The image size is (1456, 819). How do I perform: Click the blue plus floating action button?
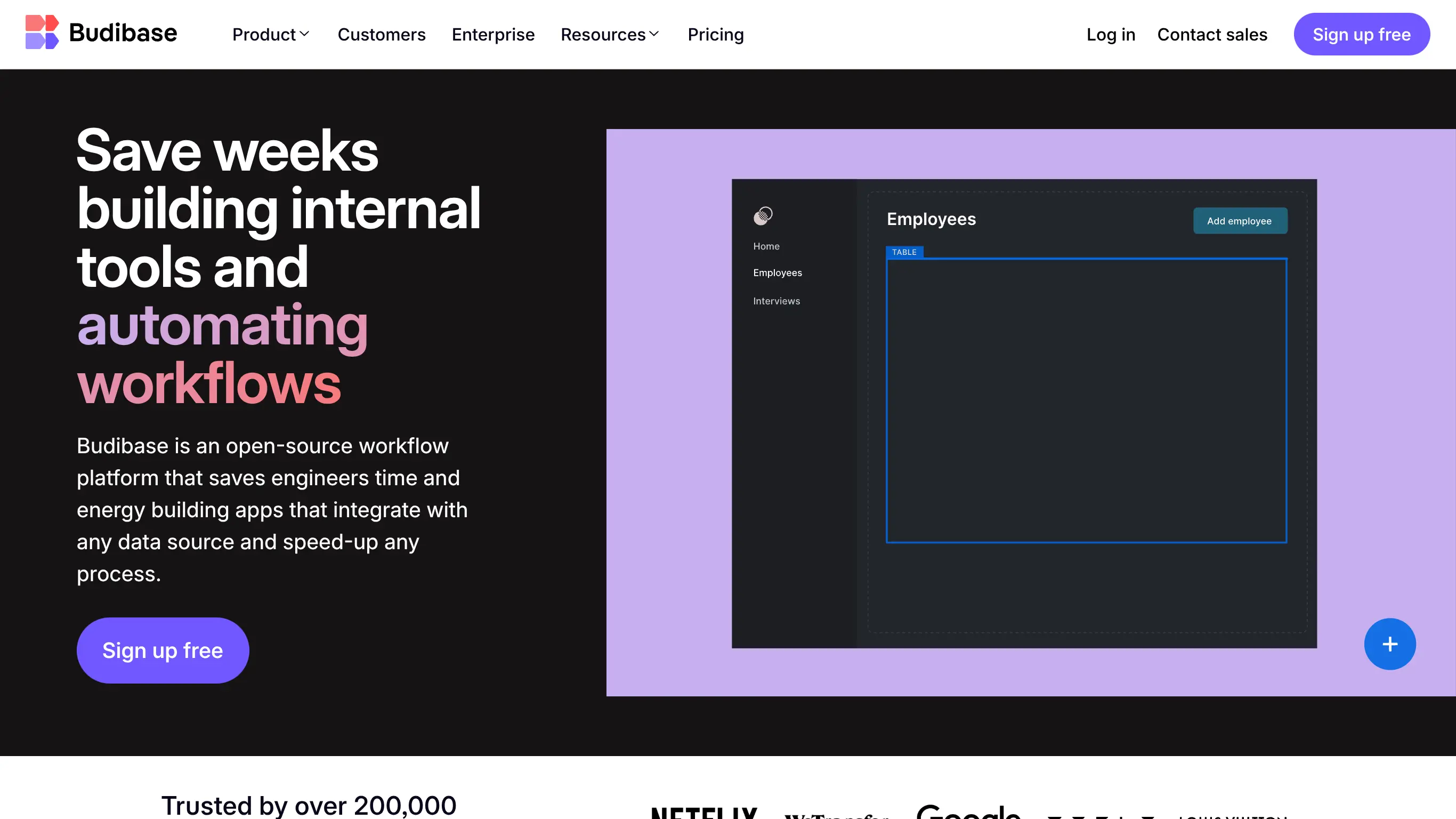point(1390,644)
